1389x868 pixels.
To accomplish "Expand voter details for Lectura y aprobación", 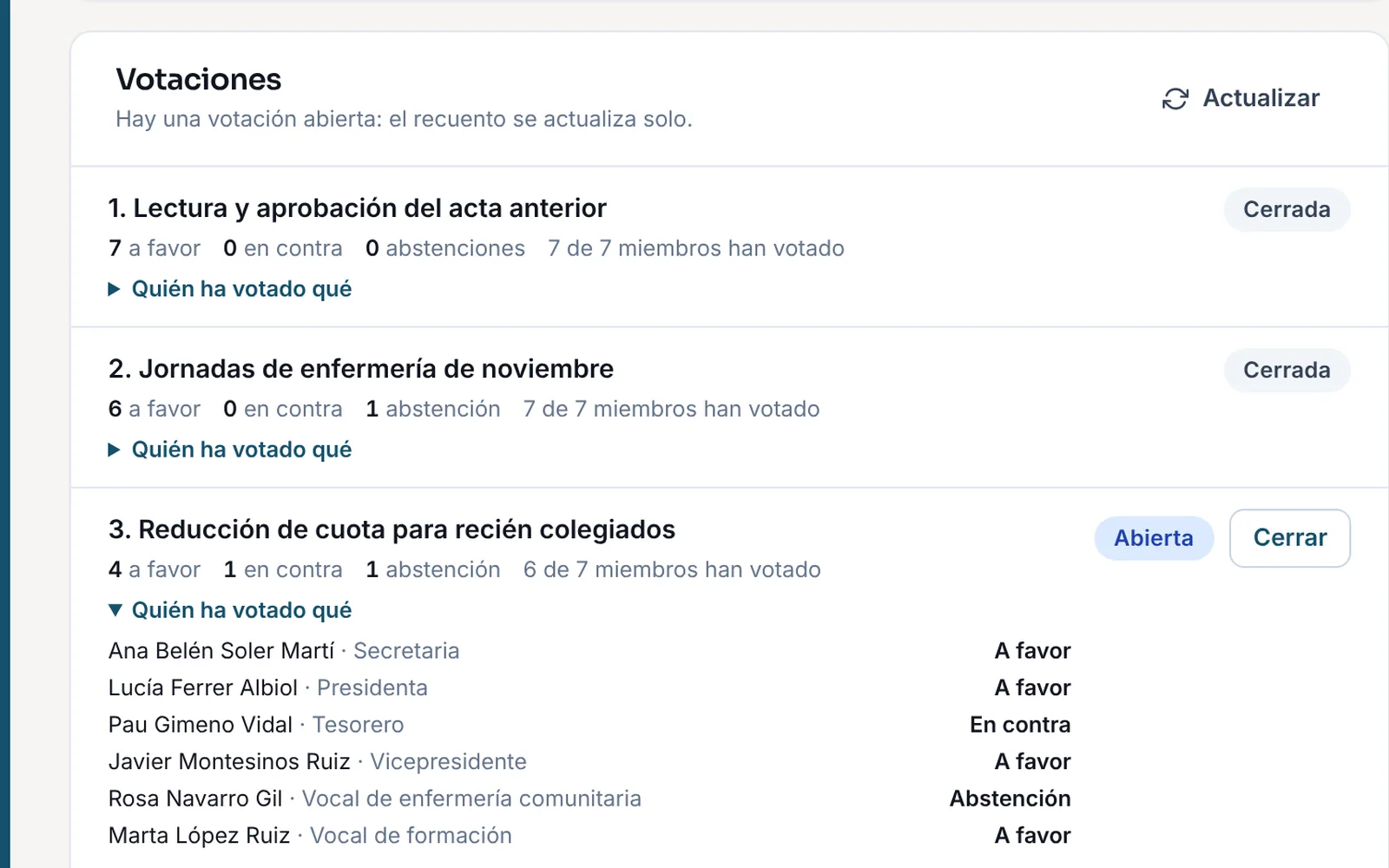I will click(x=230, y=289).
